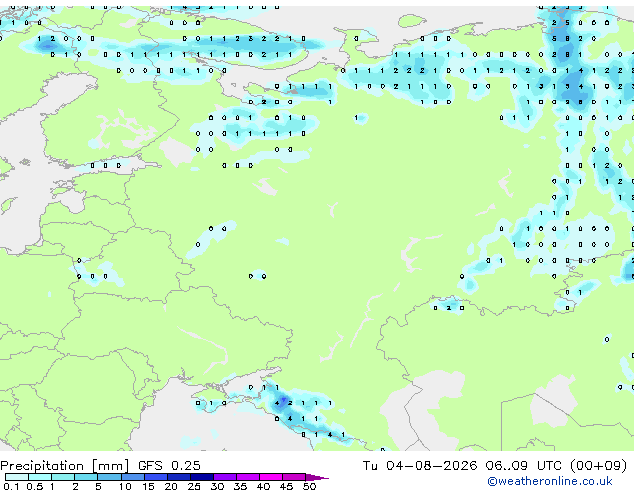Click the 'Tu 04-08-2026' date text

point(420,466)
